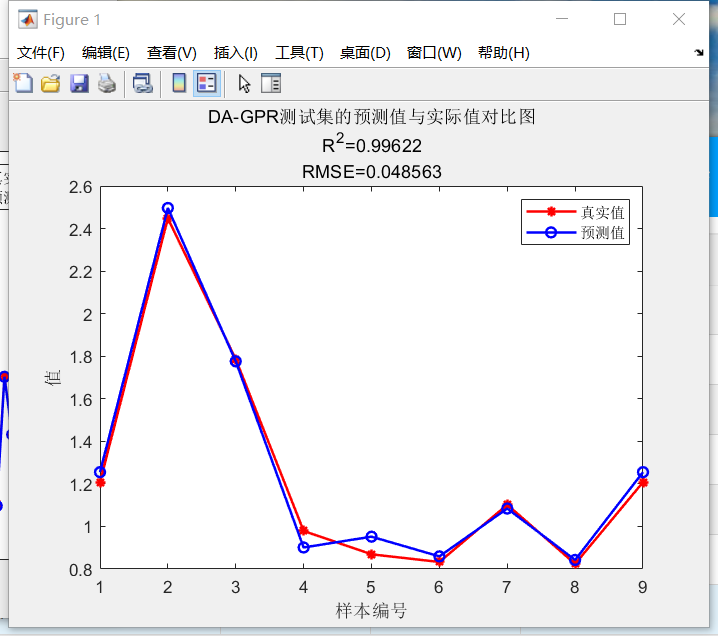The height and width of the screenshot is (636, 718).
Task: Toggle the Insert Legend button
Action: tap(207, 84)
